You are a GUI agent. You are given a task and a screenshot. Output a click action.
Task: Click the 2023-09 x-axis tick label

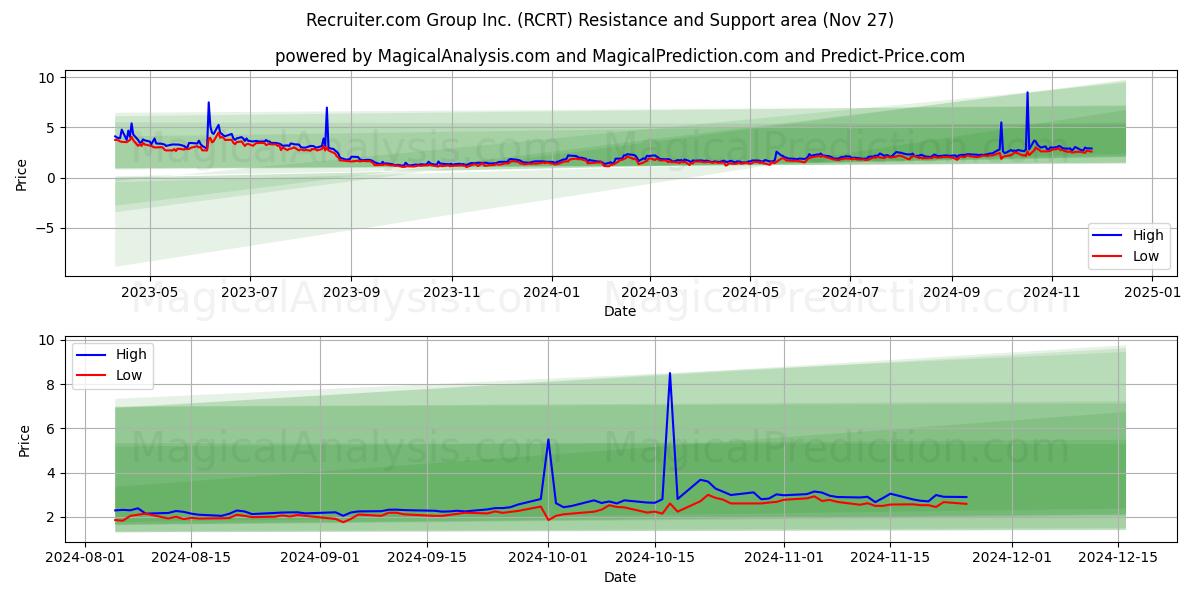point(351,293)
